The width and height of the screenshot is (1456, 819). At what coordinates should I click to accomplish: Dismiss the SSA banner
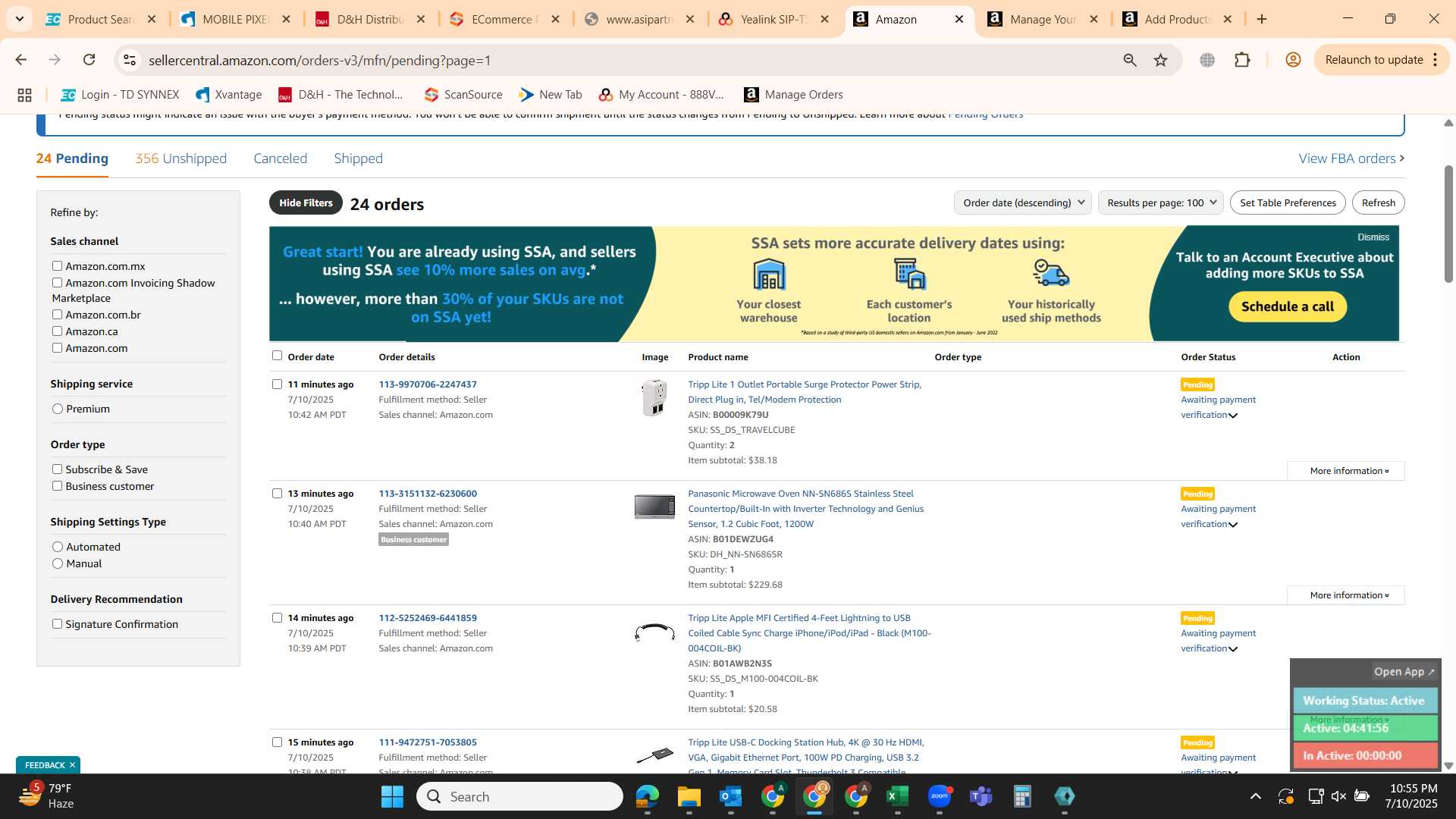click(x=1373, y=237)
